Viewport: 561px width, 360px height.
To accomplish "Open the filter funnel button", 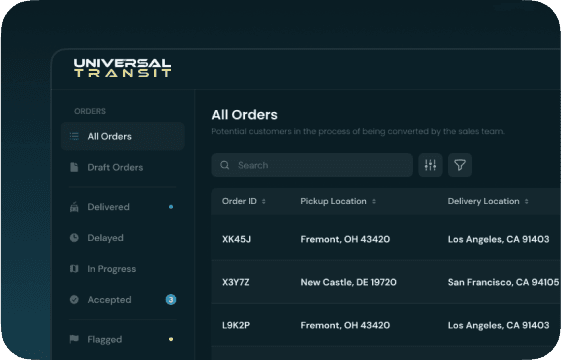I will point(460,165).
